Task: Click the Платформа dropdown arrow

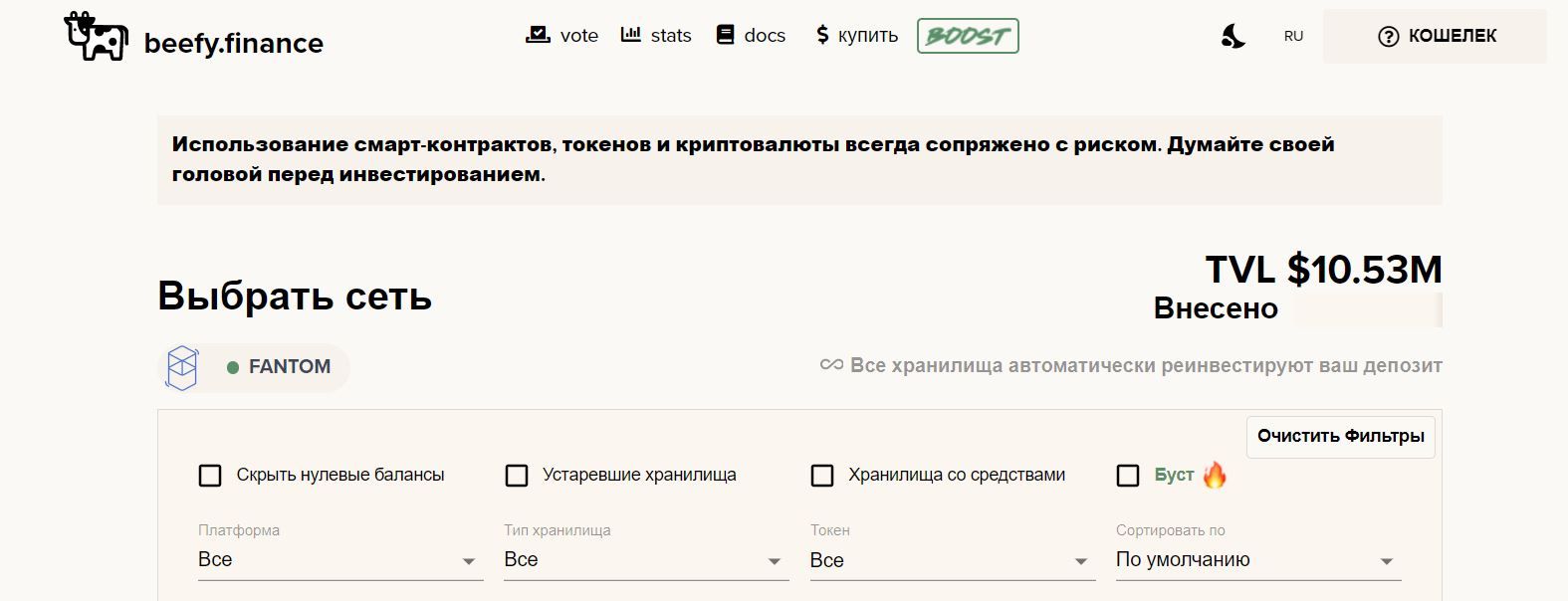Action: pos(469,562)
